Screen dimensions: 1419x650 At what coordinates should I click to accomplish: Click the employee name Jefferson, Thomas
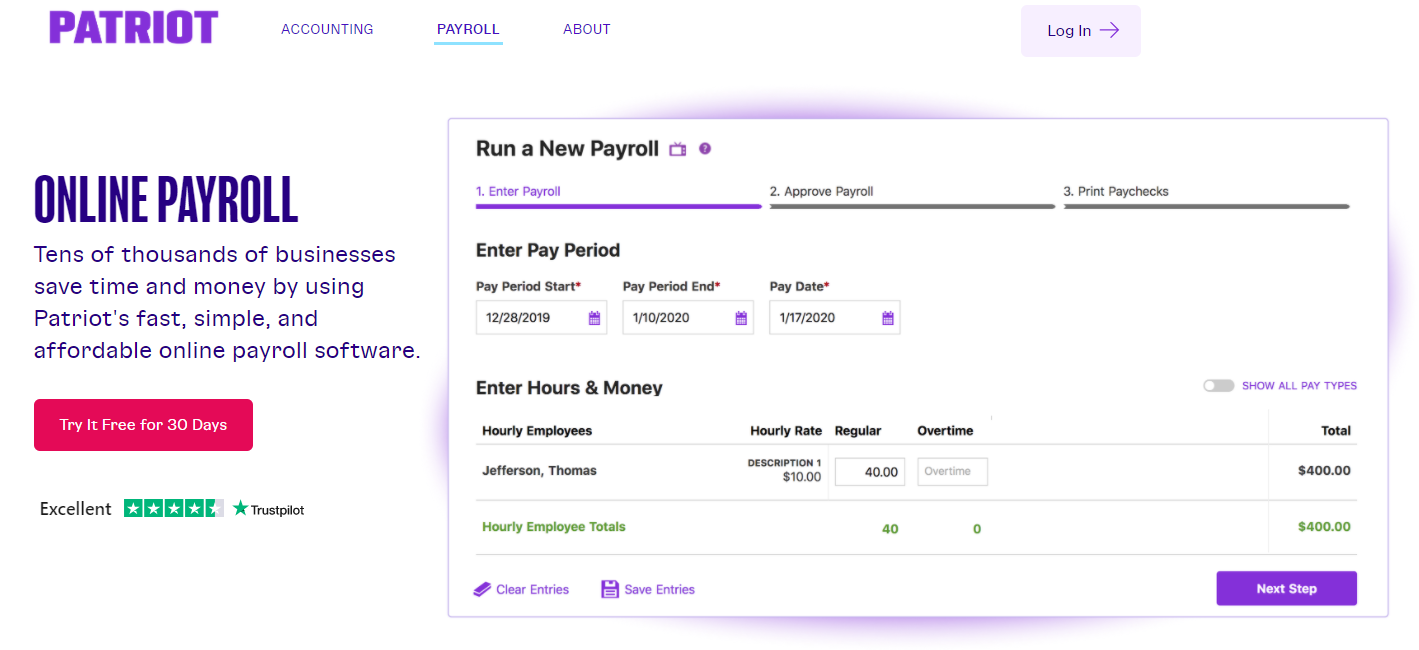click(539, 470)
